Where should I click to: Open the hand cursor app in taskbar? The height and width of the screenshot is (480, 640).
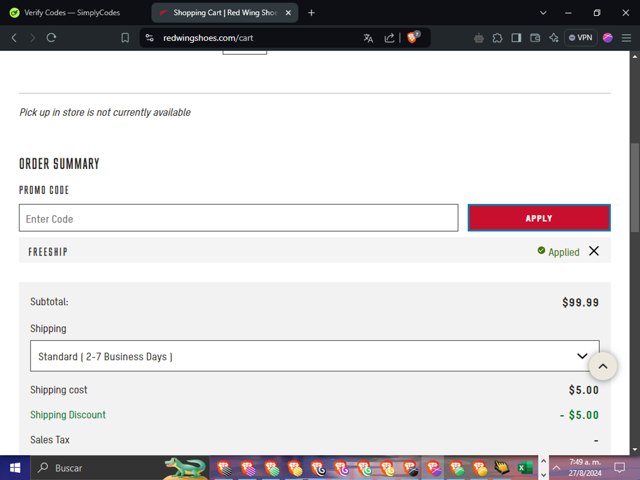[x=502, y=468]
